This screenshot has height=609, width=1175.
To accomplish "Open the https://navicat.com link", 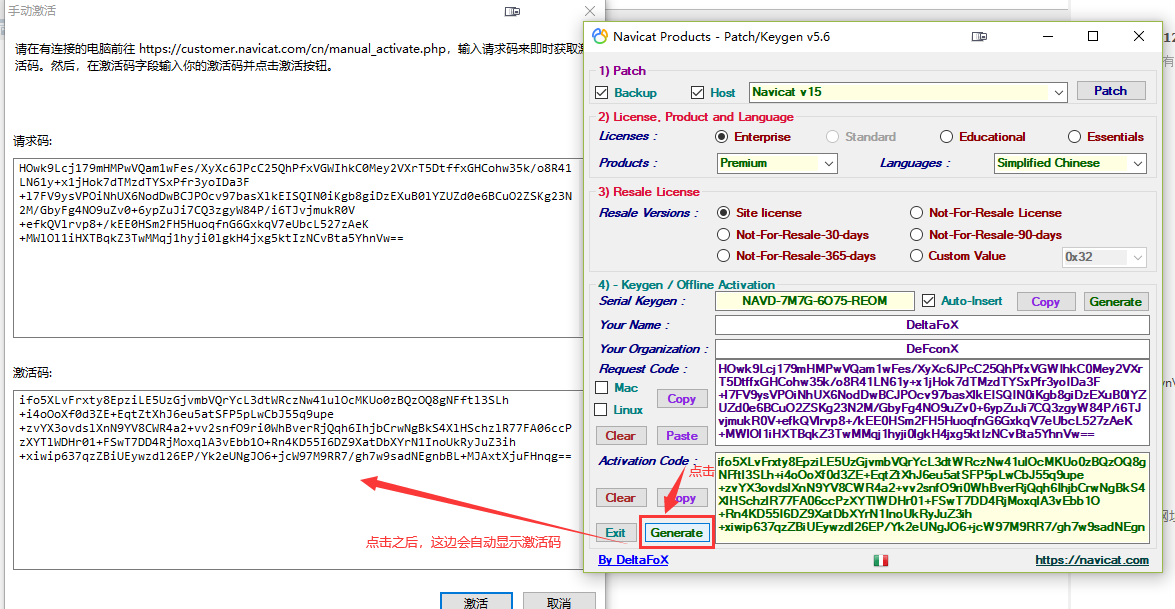I will pyautogui.click(x=1092, y=560).
